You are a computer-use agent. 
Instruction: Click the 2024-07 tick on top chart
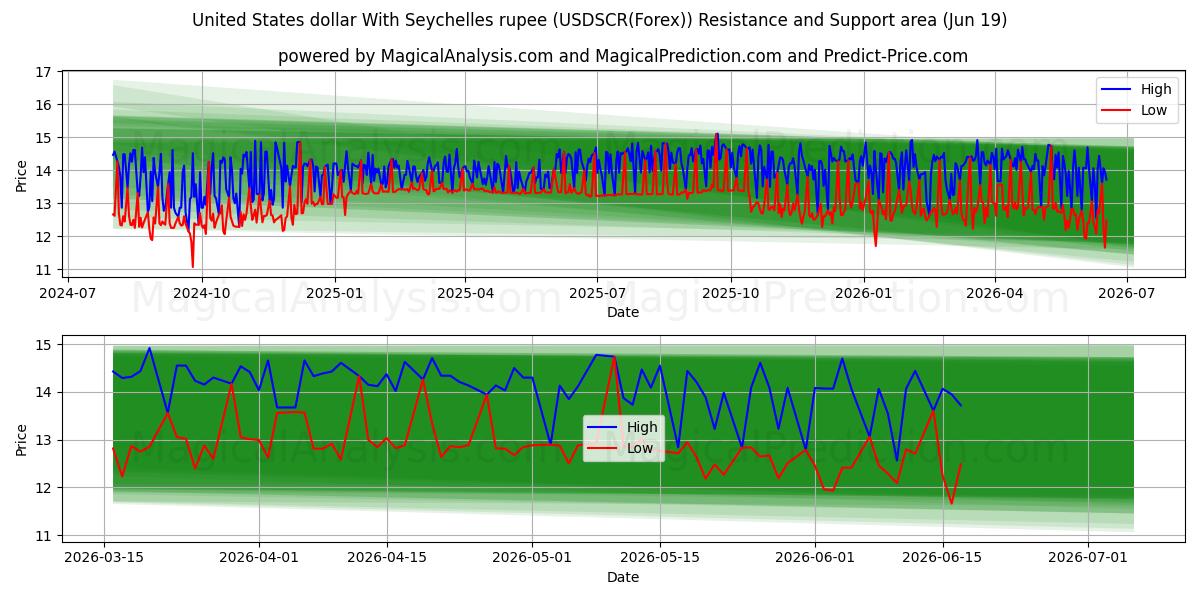[69, 293]
